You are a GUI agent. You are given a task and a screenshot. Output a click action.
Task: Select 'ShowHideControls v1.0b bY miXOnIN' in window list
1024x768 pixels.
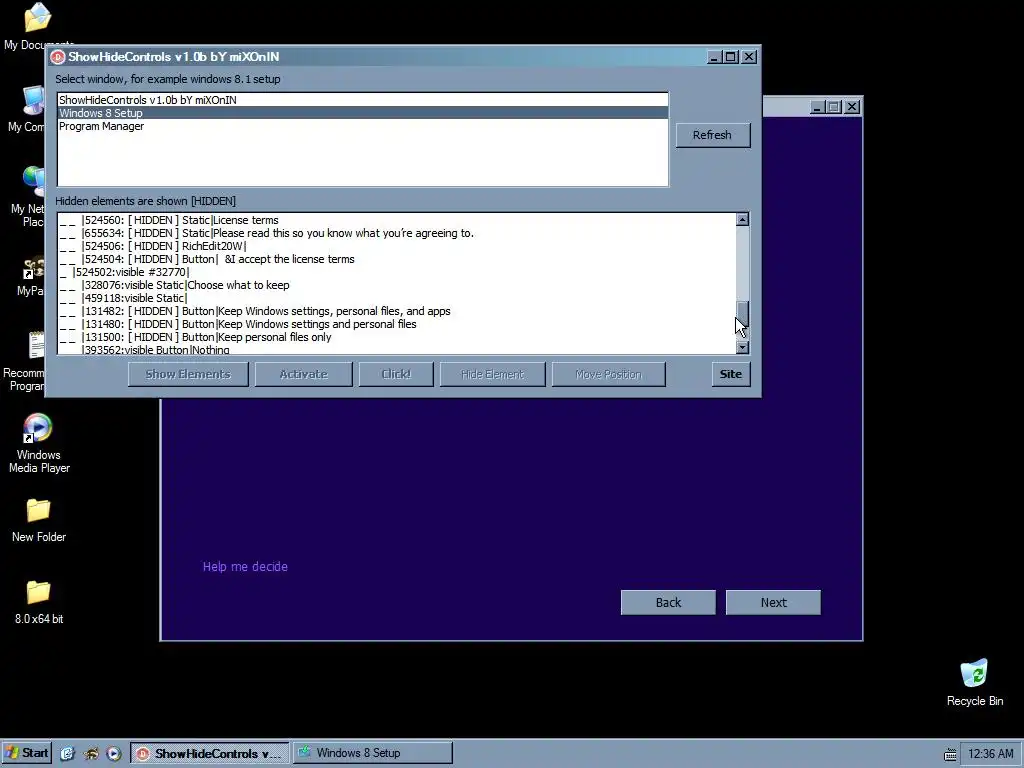coord(362,100)
